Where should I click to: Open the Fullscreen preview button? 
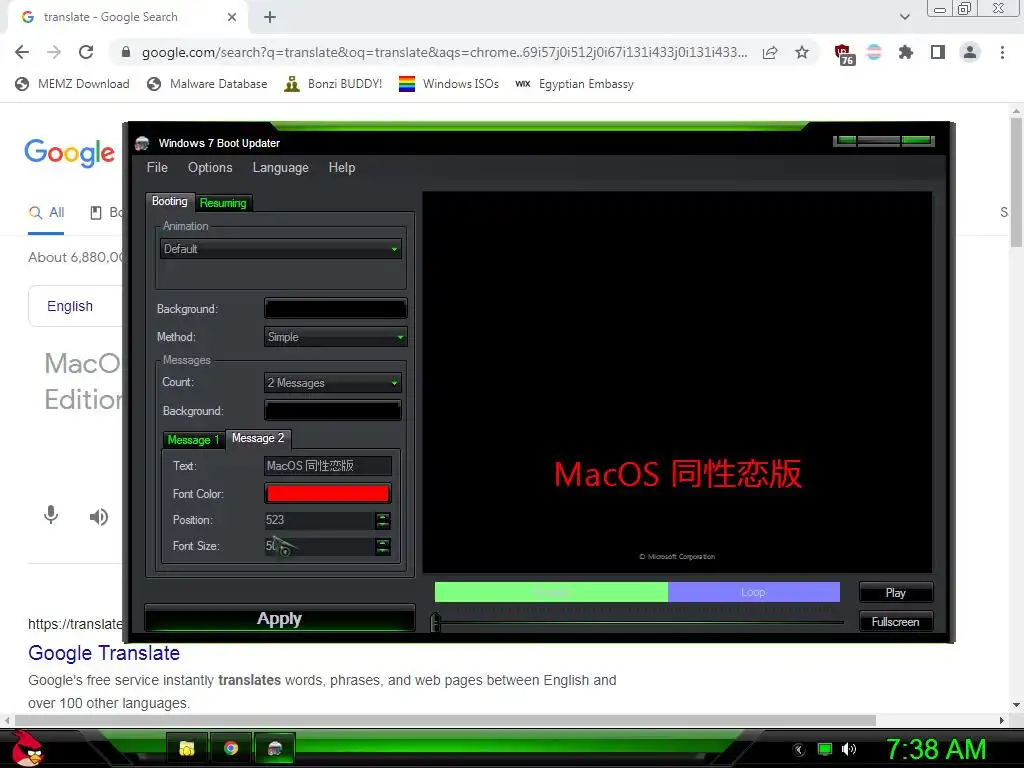tap(896, 622)
